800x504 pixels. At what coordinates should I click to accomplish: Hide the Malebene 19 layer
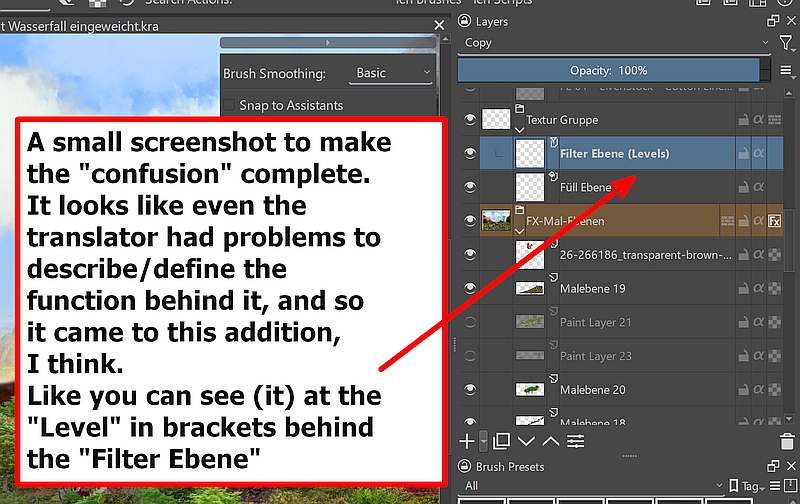point(470,288)
